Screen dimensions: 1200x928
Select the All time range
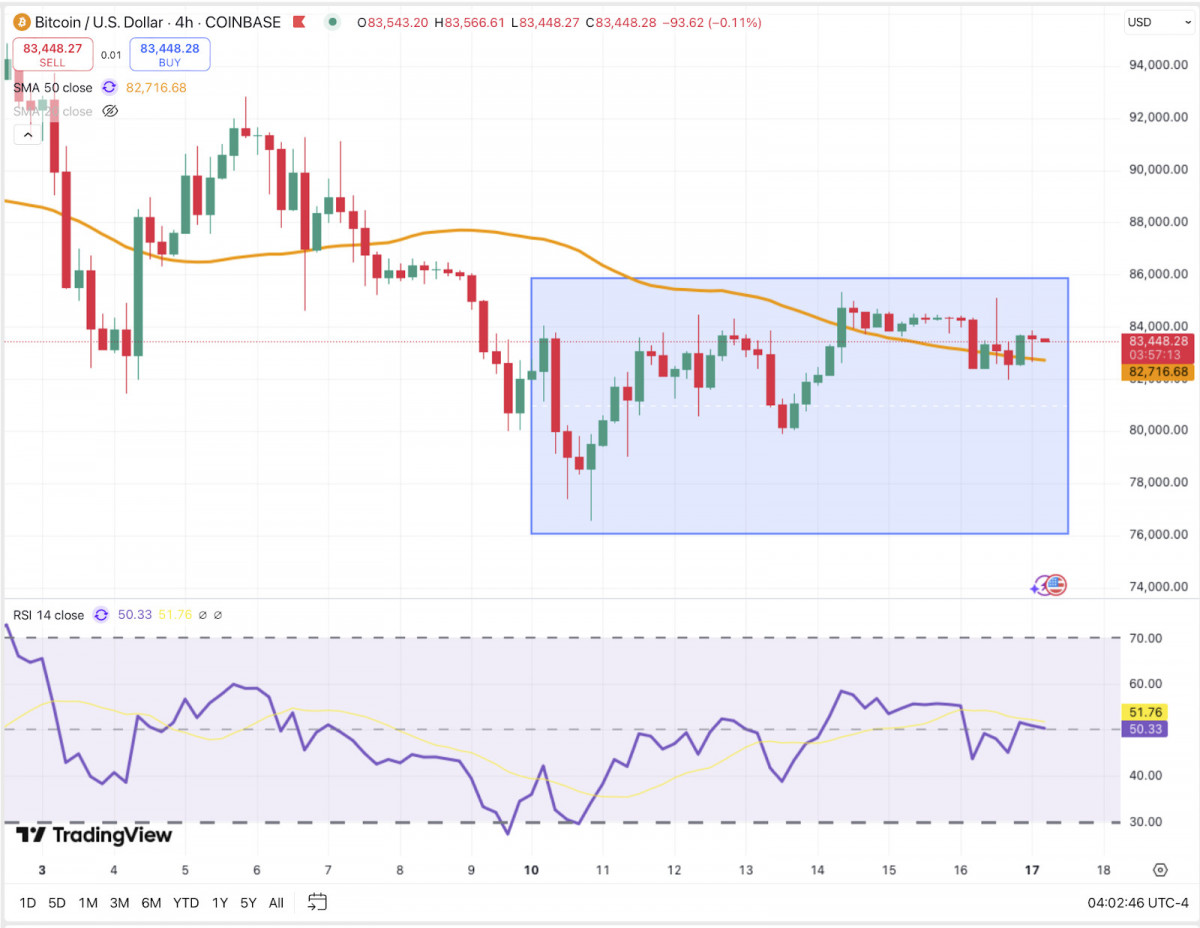coord(276,903)
